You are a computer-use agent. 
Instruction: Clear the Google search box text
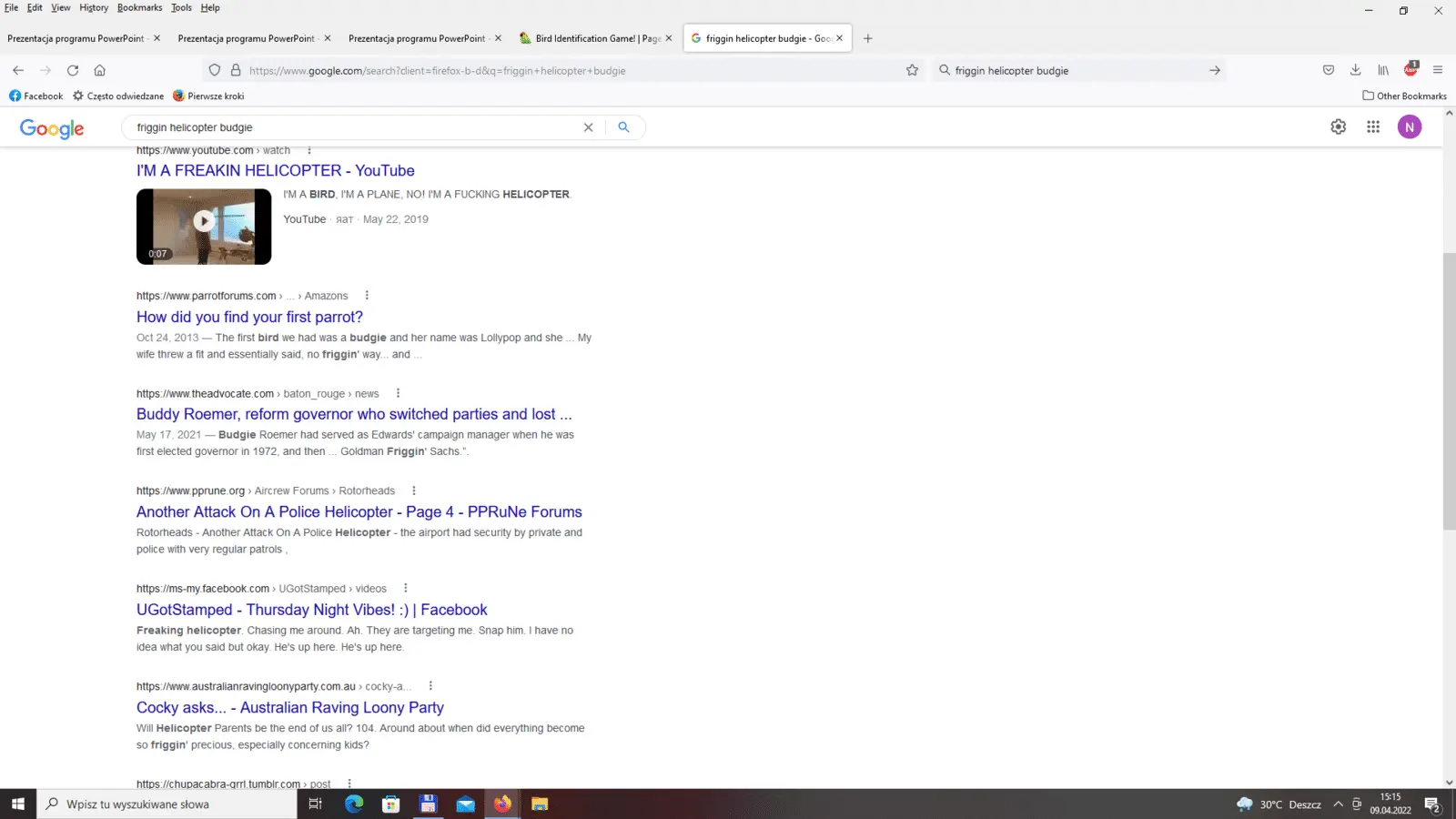point(588,127)
